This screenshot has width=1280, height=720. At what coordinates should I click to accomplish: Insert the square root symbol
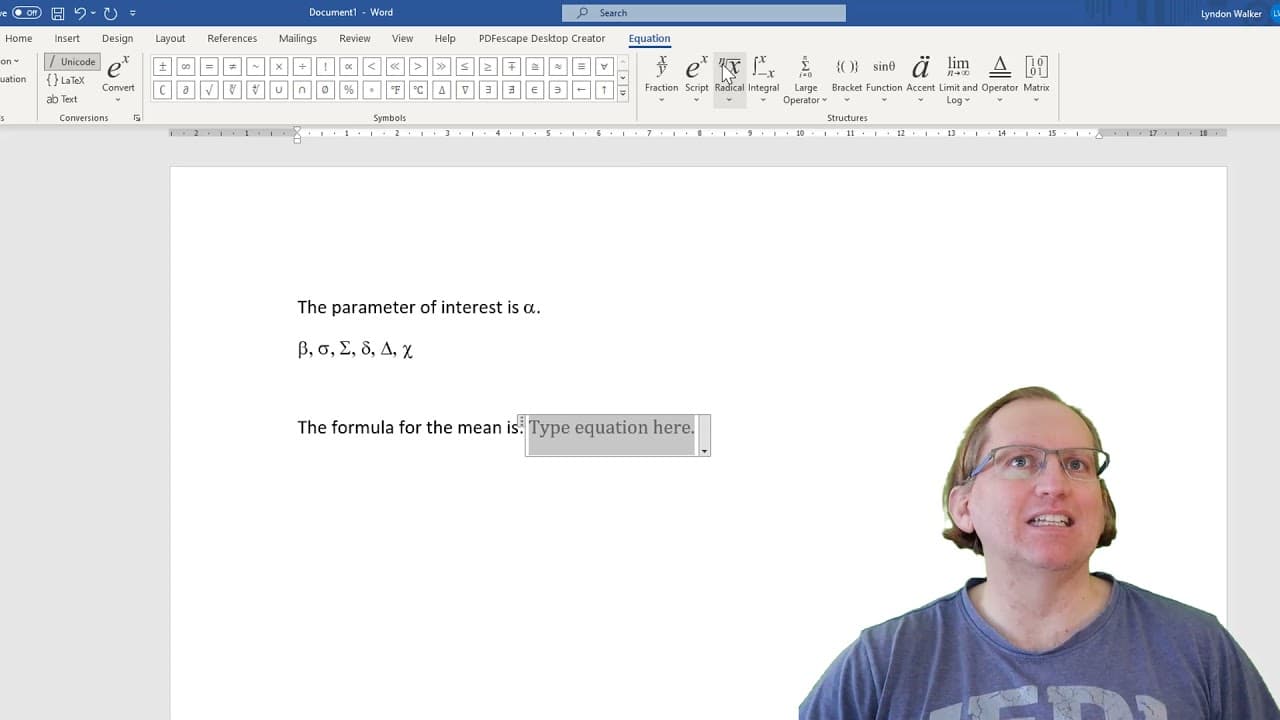(208, 90)
